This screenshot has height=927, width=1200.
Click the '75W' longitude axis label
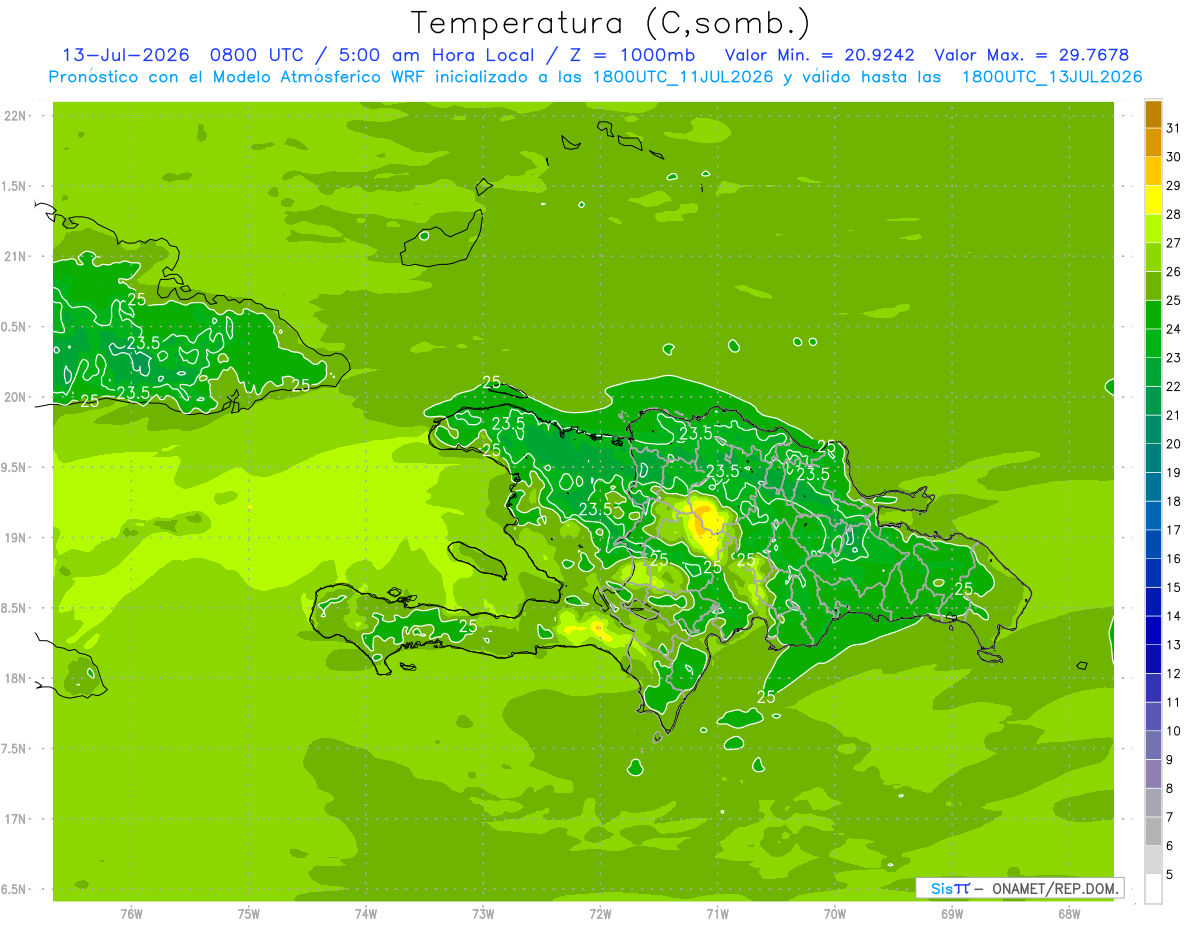tap(249, 913)
